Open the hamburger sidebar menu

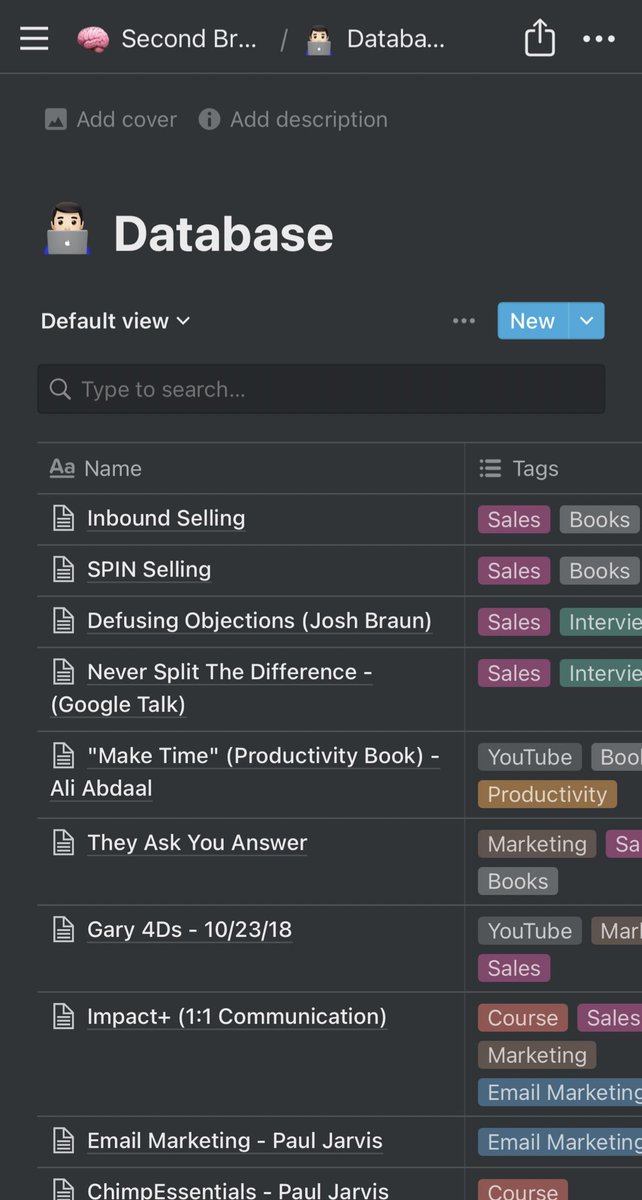pyautogui.click(x=34, y=39)
